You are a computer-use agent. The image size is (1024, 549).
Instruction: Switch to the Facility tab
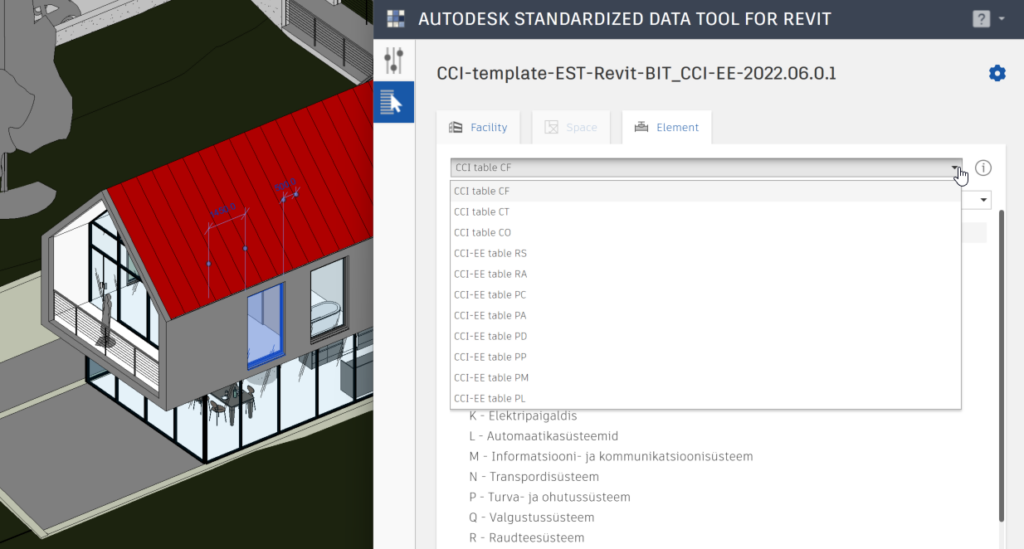[478, 127]
